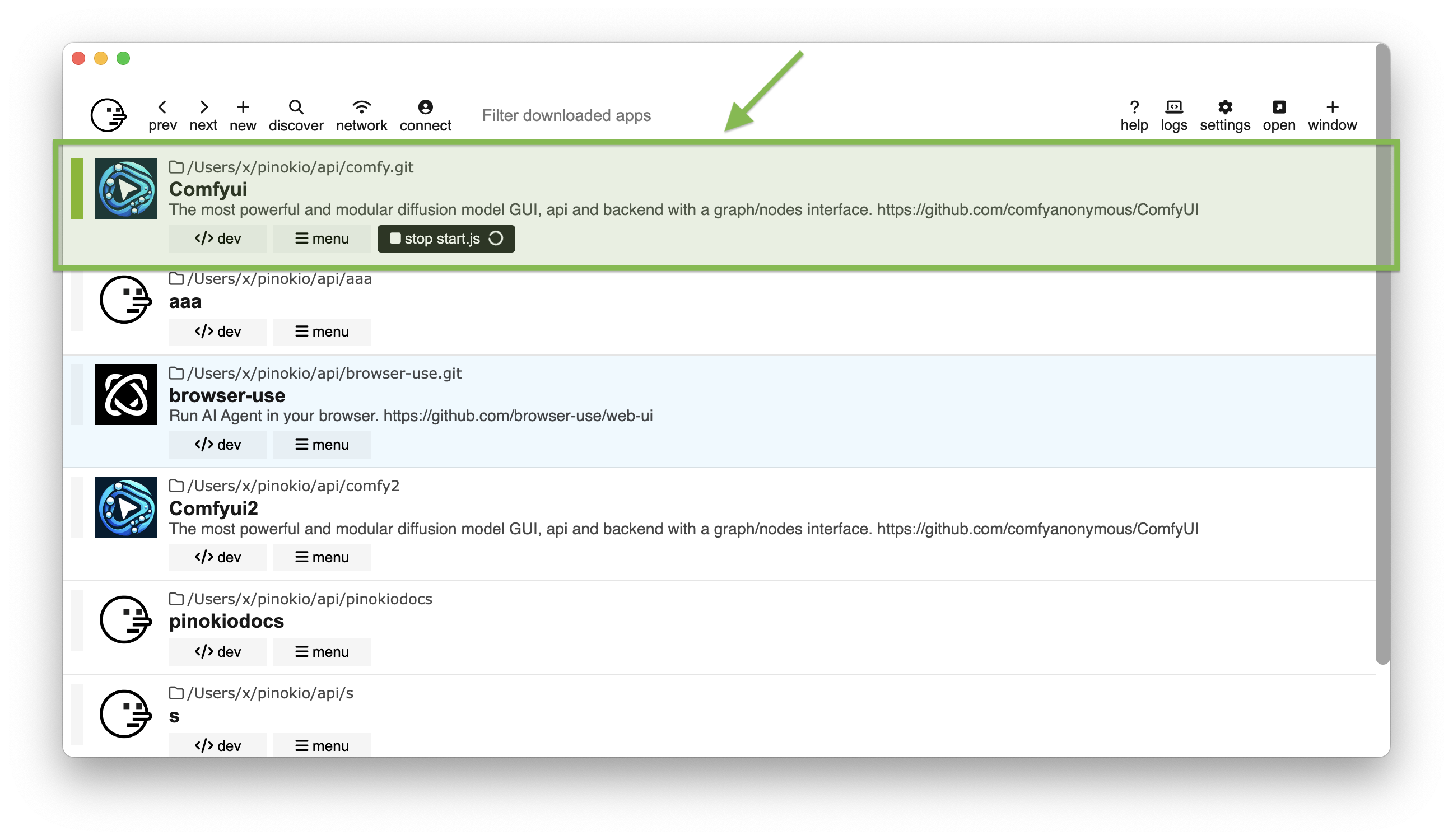
Task: Expand menu for browser-use app
Action: [322, 445]
